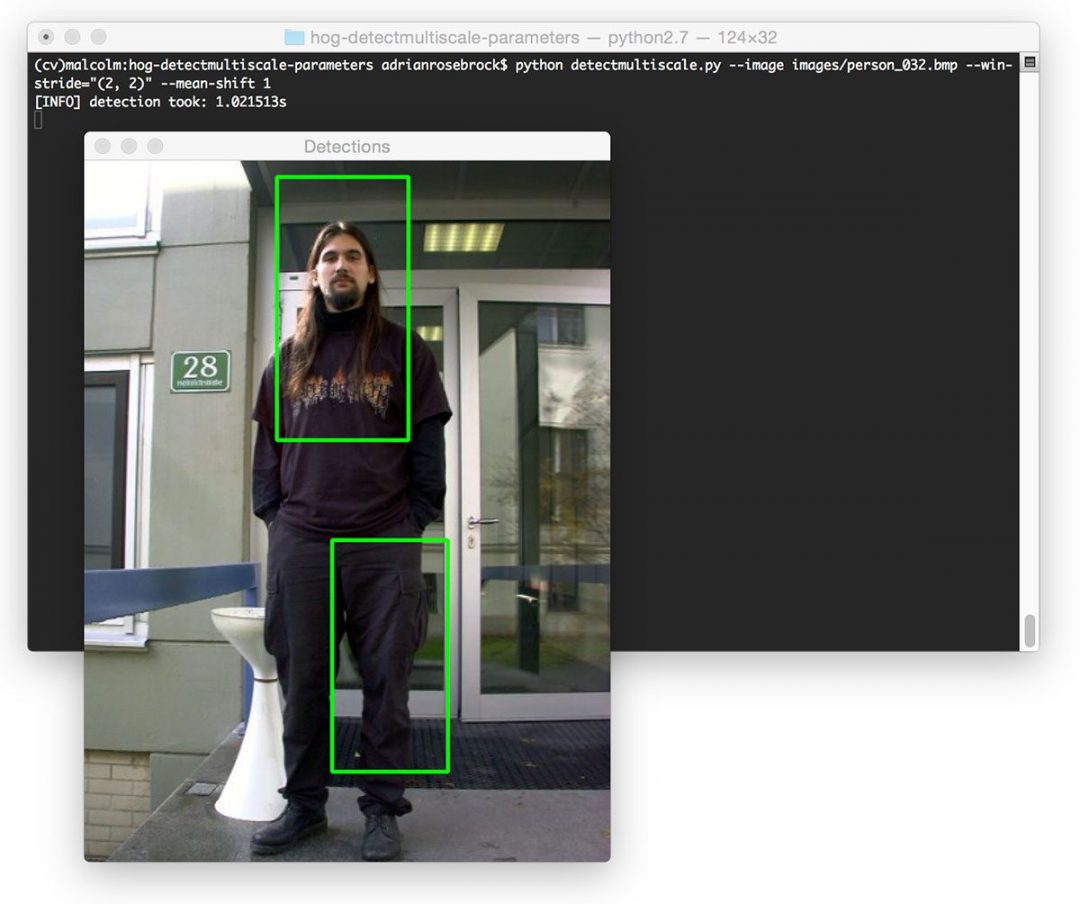Screen dimensions: 1080x904
Task: Click the Detections window title text
Action: click(347, 147)
